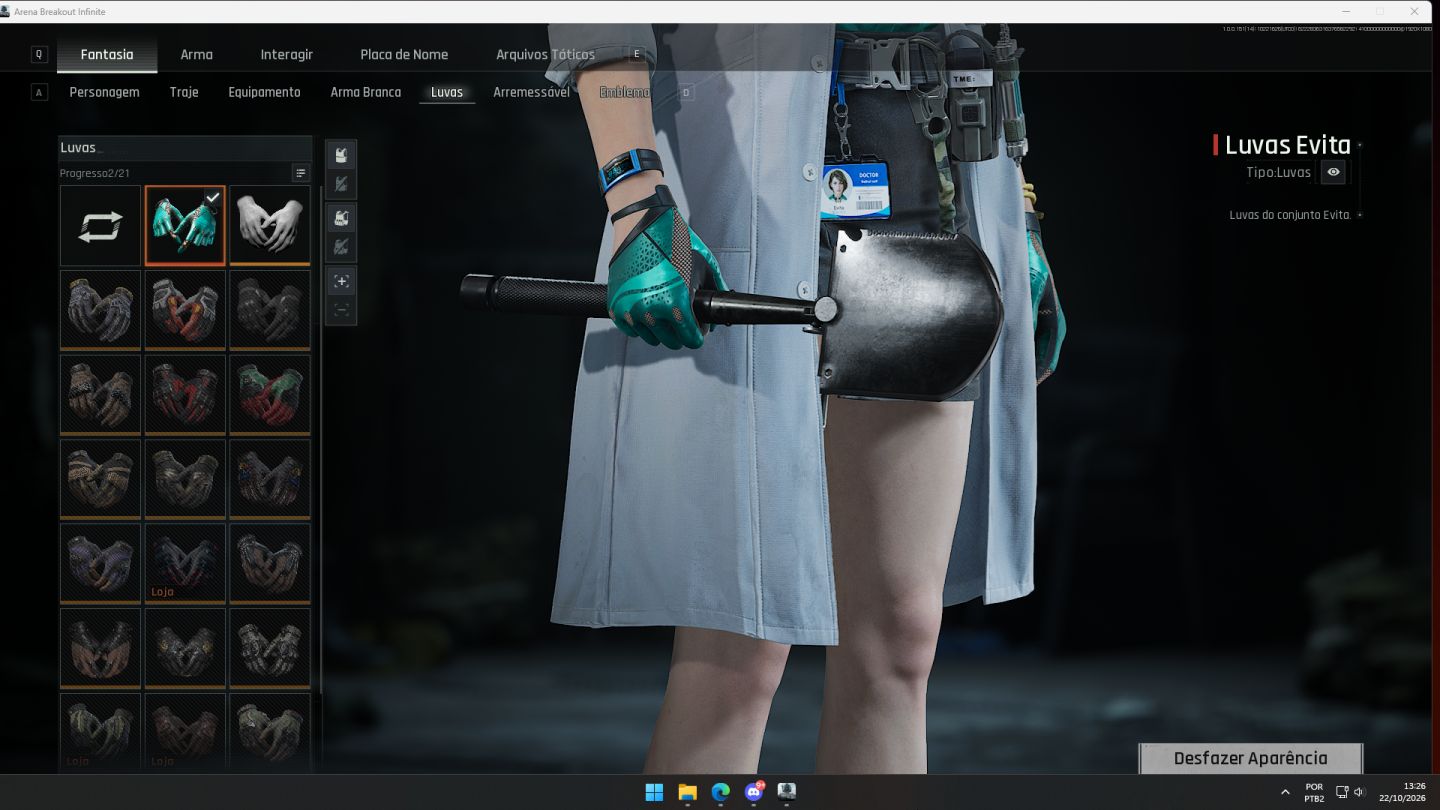1440x810 pixels.
Task: Click the A key hint beside Personagem
Action: (x=39, y=92)
